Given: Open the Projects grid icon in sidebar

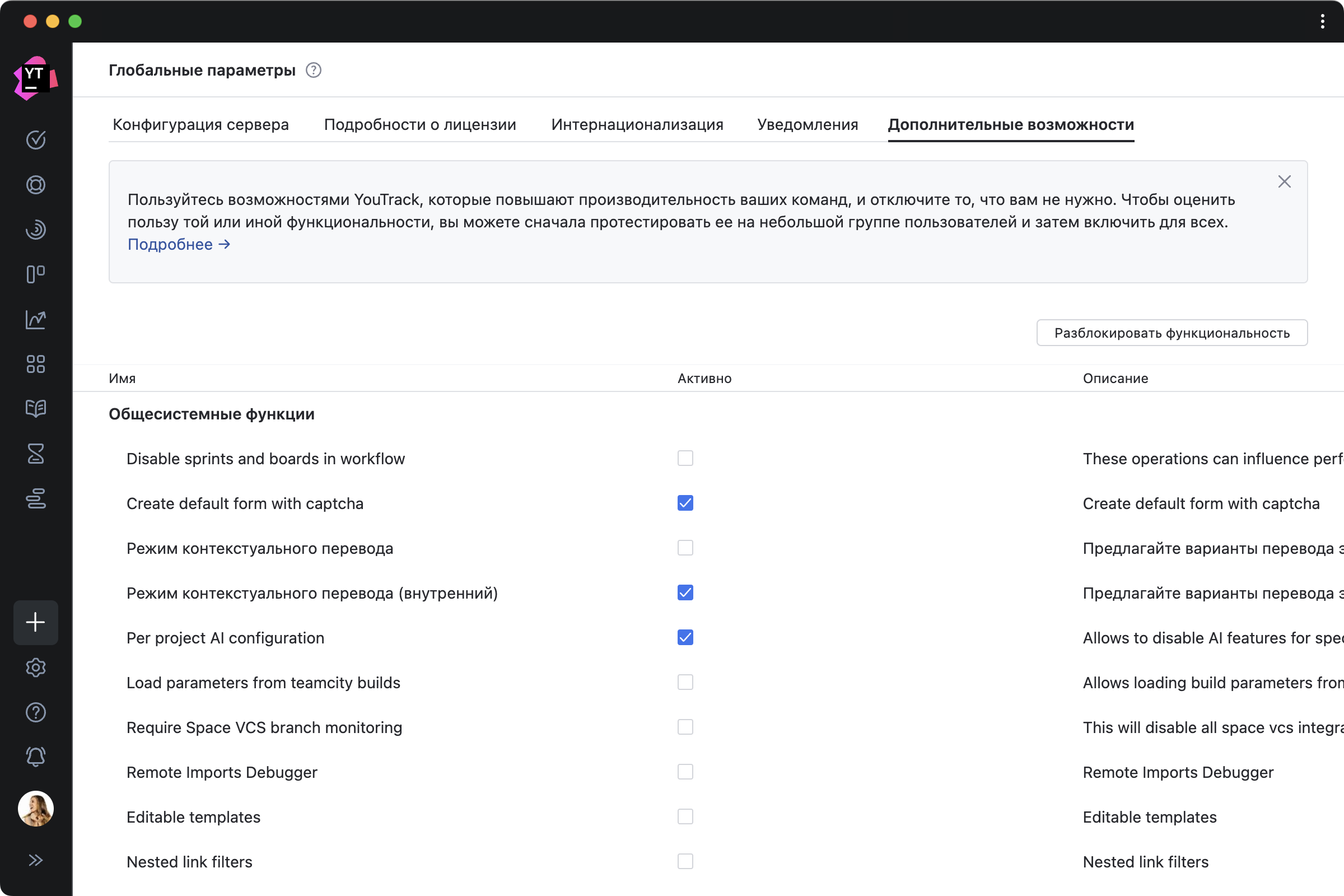Looking at the screenshot, I should tap(35, 364).
